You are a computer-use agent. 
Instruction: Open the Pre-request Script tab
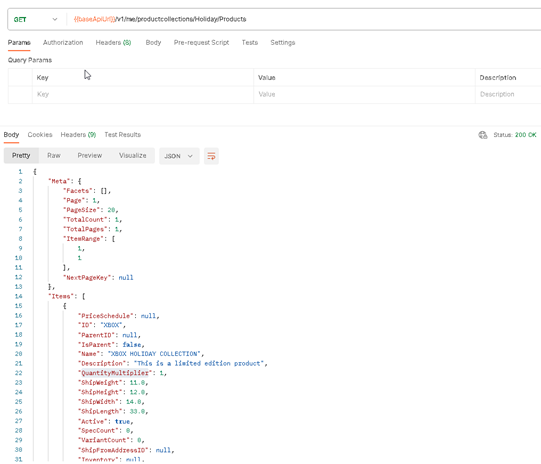(x=201, y=42)
